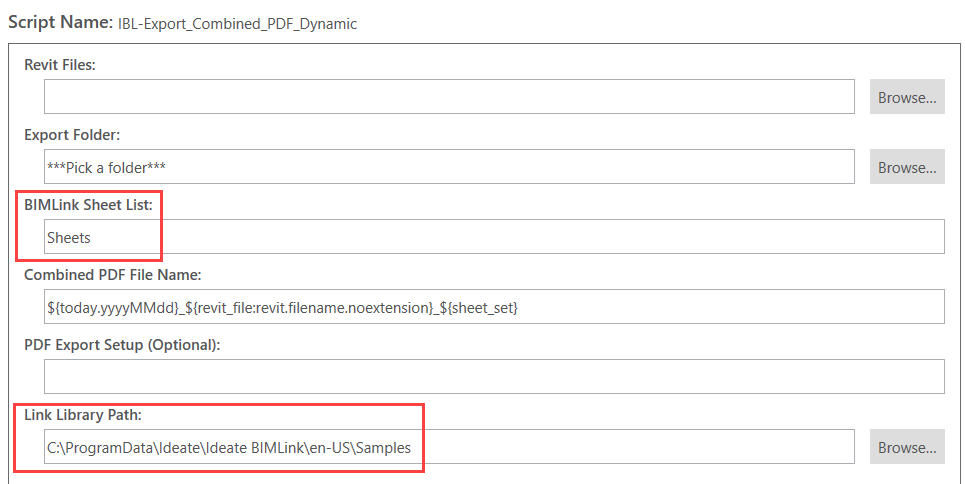
Task: Focus the empty Revit Files input box
Action: point(449,97)
